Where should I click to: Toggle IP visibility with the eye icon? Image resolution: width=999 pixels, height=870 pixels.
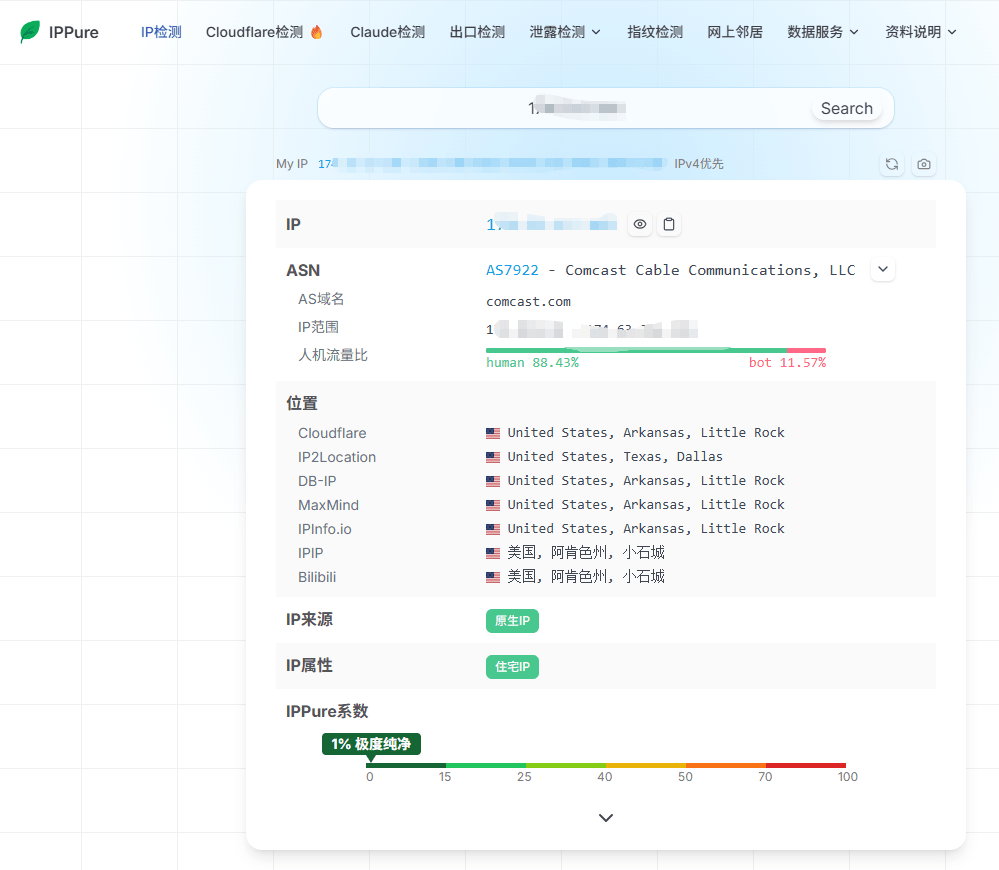click(640, 224)
